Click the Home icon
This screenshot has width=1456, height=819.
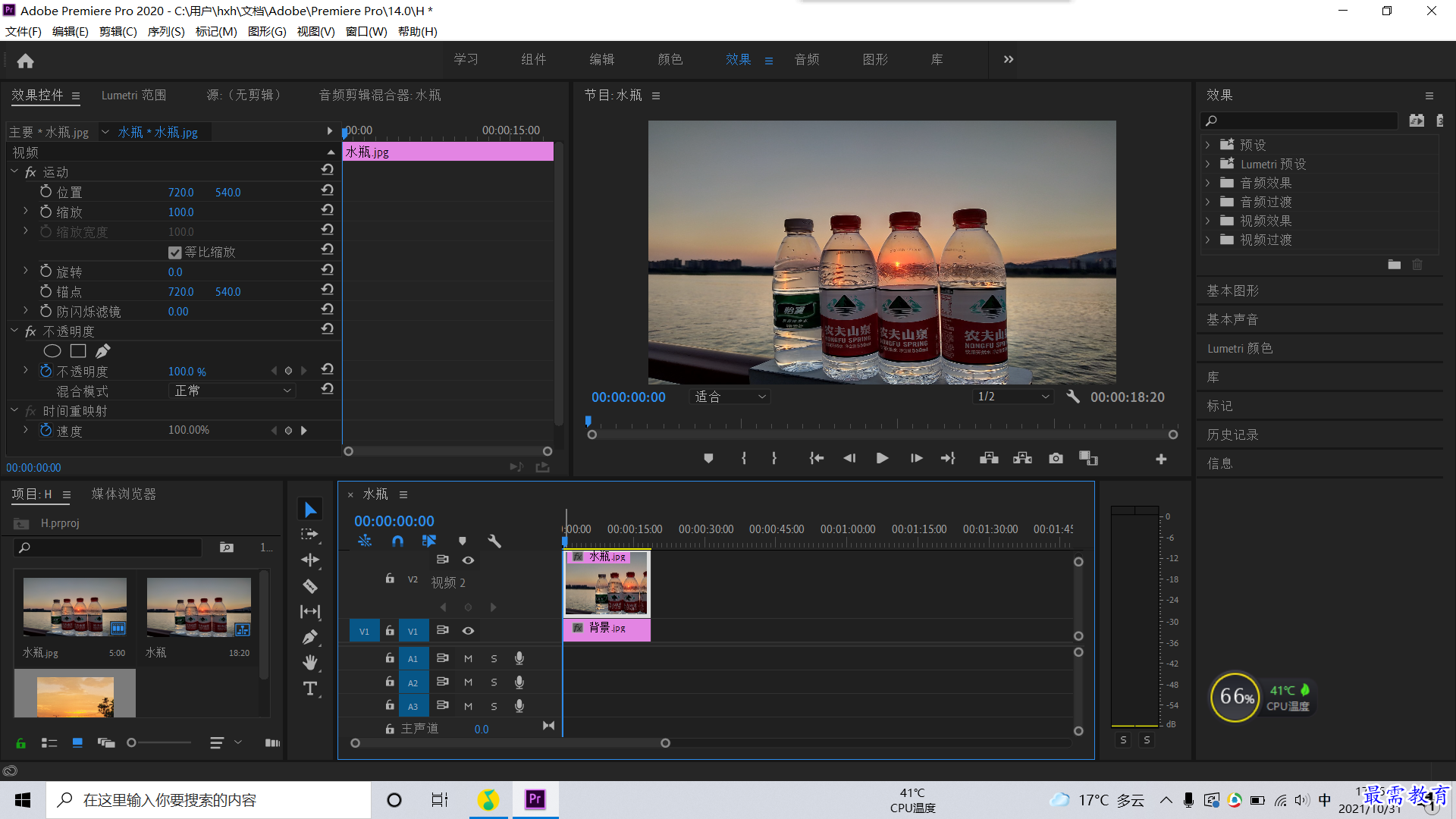click(x=25, y=61)
